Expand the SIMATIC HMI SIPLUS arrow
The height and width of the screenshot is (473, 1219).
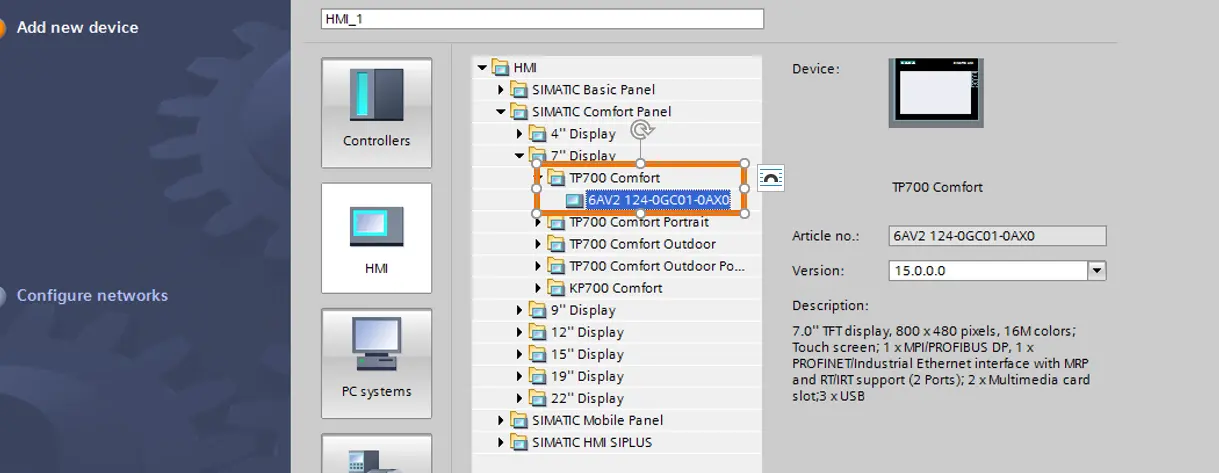point(502,442)
